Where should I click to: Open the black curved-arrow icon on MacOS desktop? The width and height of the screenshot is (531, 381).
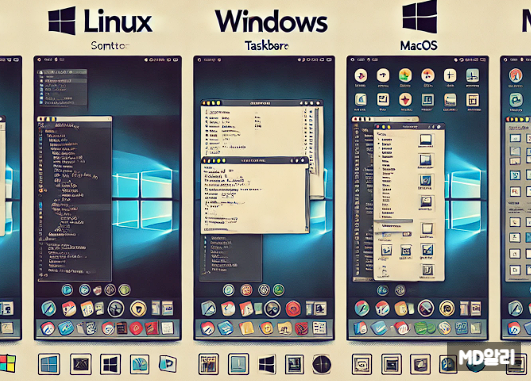383,76
